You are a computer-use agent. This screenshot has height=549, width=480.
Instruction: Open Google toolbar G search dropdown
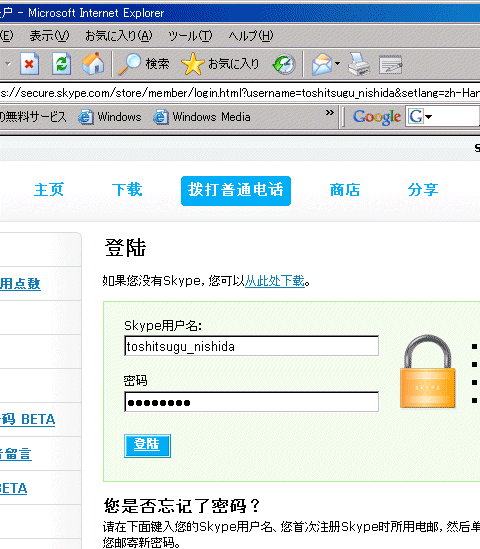[419, 117]
